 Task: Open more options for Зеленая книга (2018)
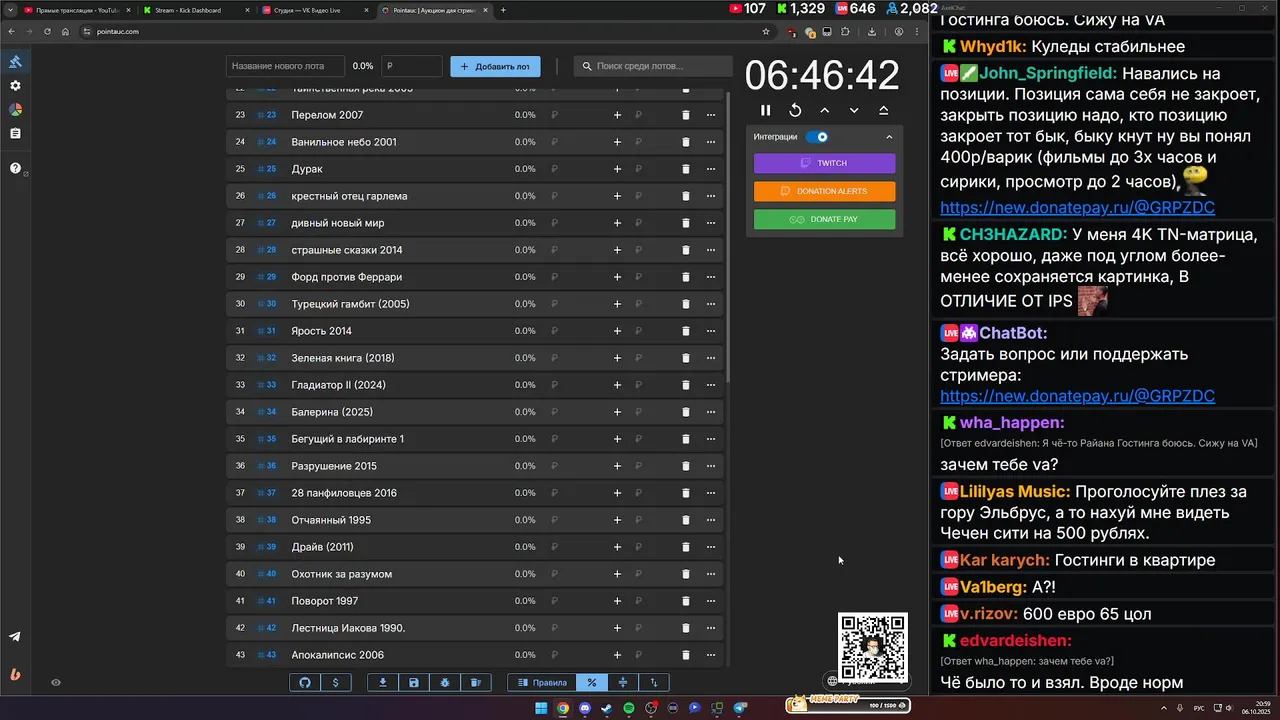click(711, 358)
